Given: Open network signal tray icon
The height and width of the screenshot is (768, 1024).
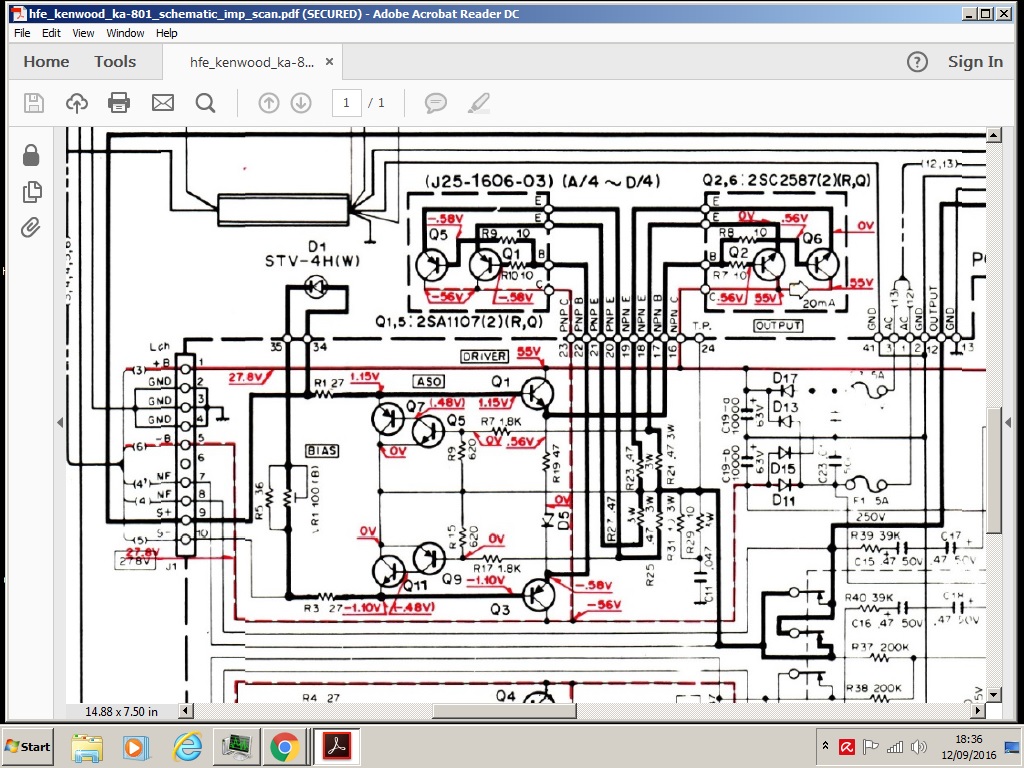Looking at the screenshot, I should coord(895,746).
